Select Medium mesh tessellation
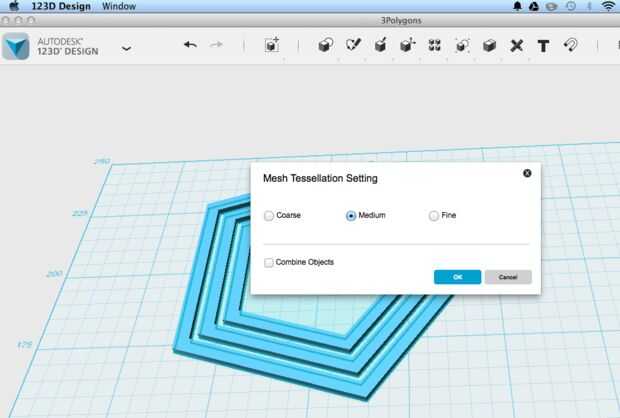Image resolution: width=620 pixels, height=418 pixels. [351, 216]
